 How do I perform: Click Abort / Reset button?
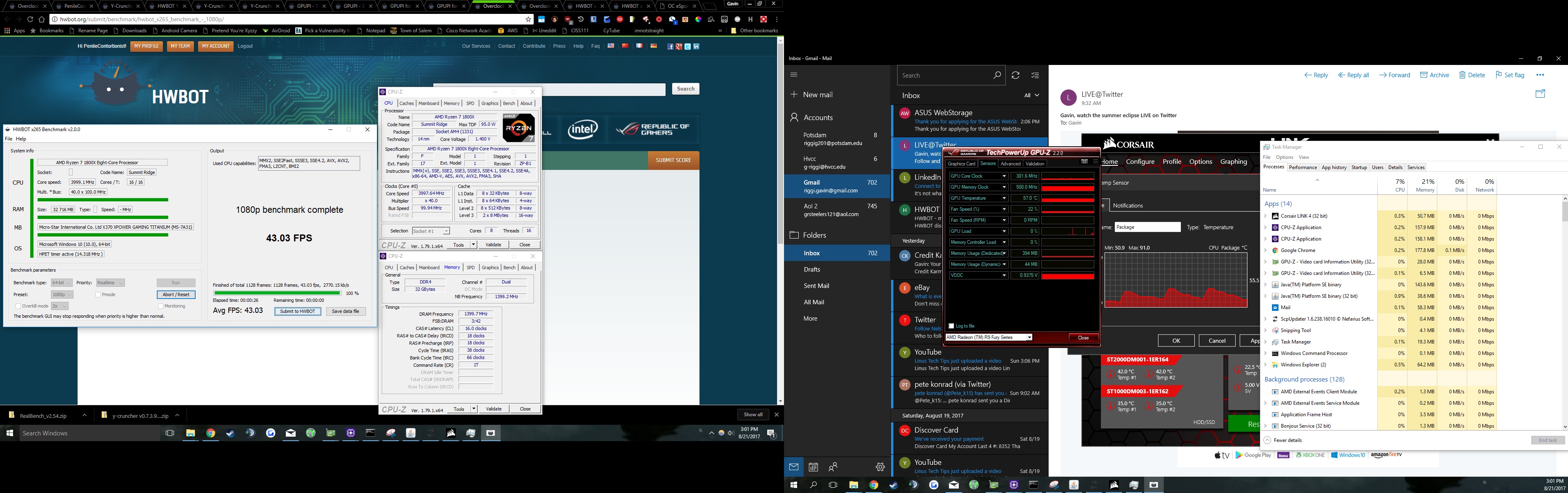(176, 294)
